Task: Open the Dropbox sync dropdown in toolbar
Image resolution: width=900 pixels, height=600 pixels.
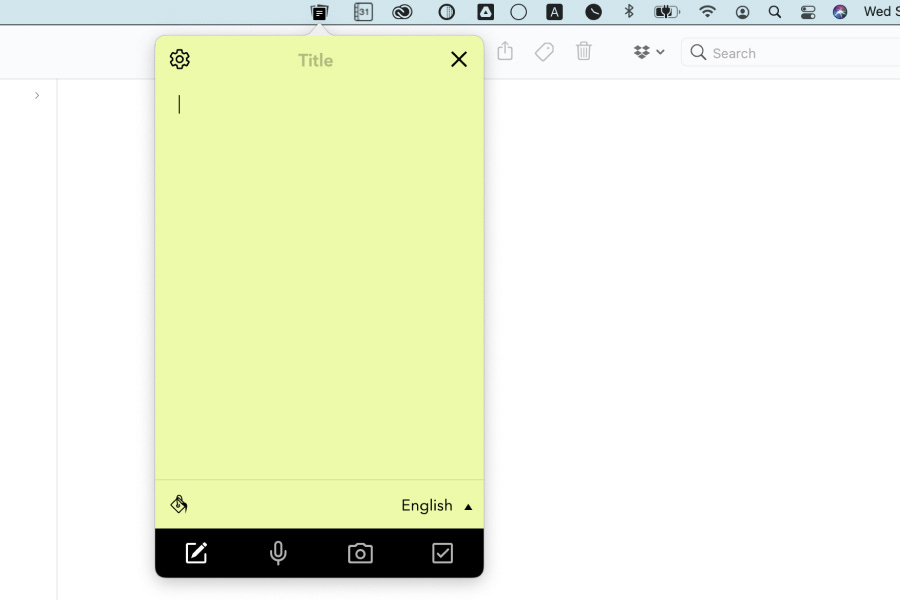Action: click(649, 52)
